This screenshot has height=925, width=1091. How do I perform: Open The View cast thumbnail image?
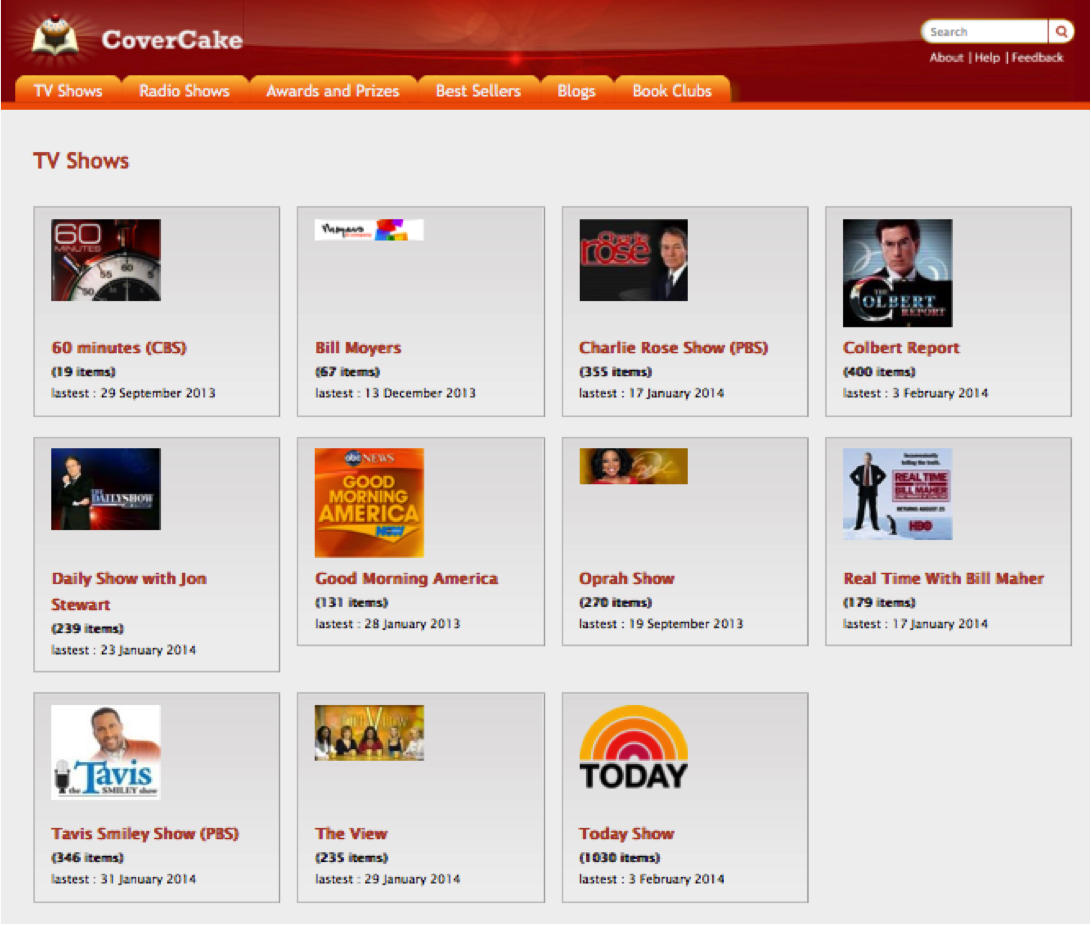point(369,732)
